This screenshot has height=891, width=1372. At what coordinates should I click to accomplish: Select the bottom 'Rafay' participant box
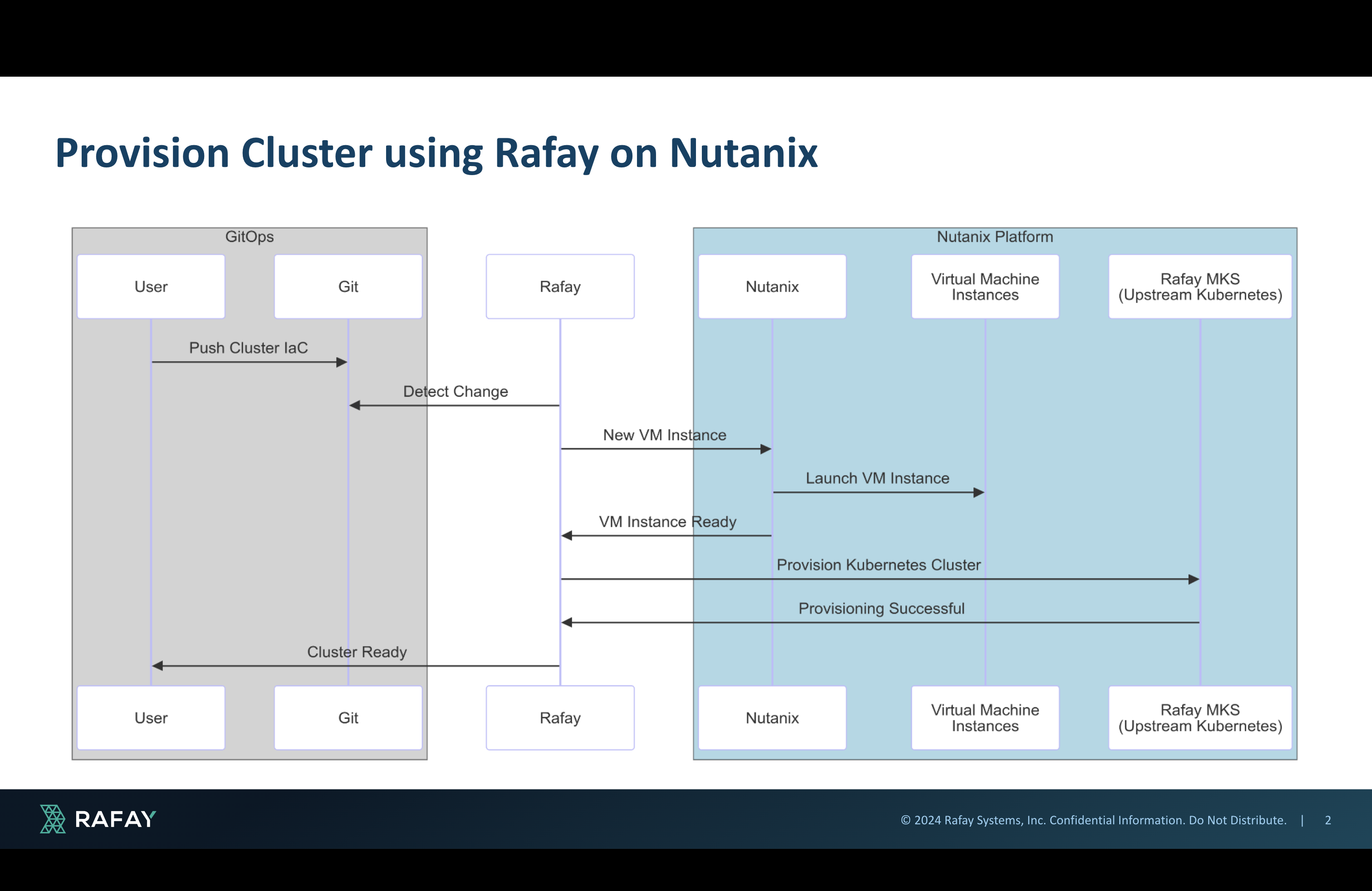pyautogui.click(x=560, y=718)
